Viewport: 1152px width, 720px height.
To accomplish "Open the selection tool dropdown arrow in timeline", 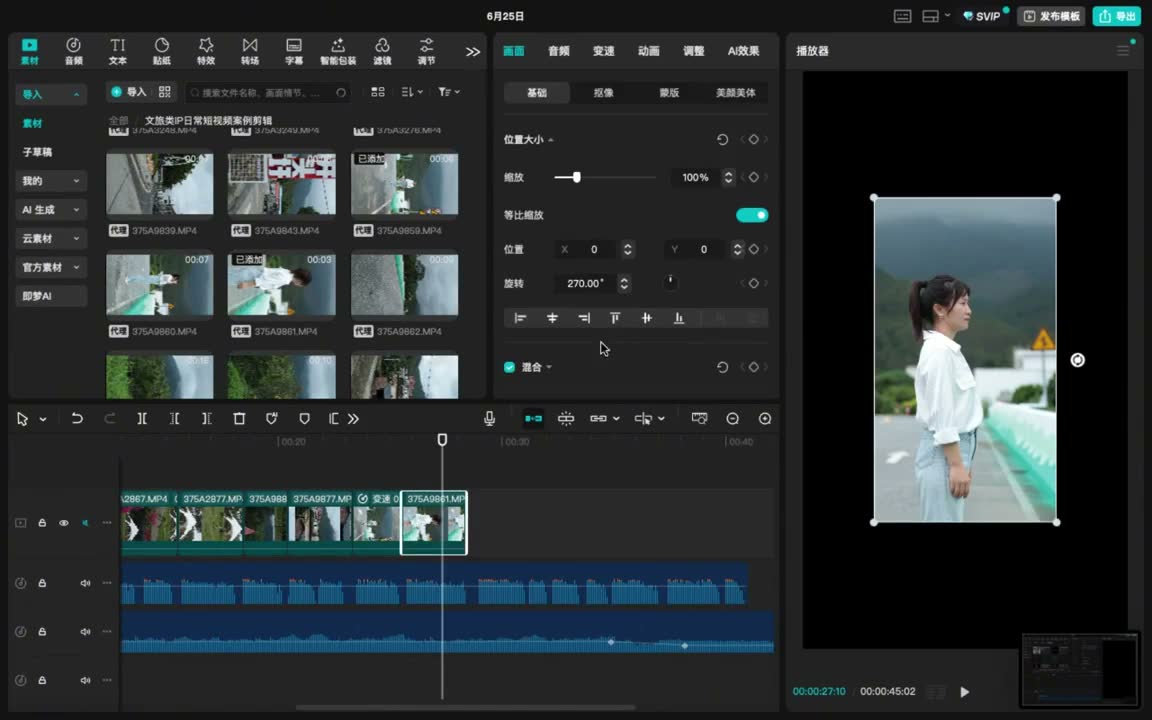I will pos(43,420).
